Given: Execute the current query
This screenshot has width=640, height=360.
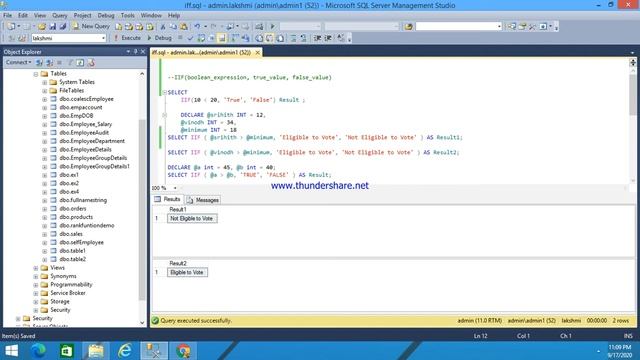Looking at the screenshot, I should 127,38.
